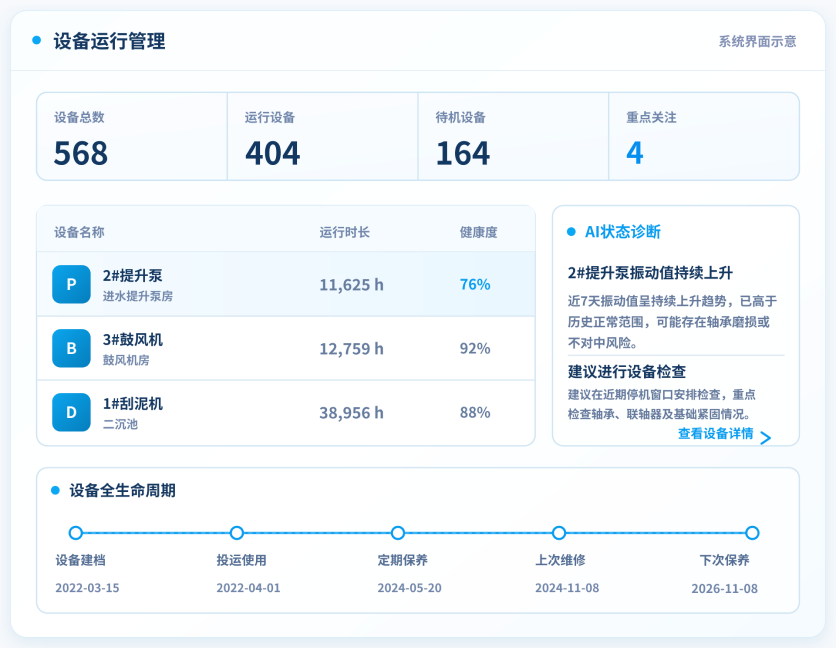
Task: Click the blue D icon for 1#刮泥机
Action: [x=71, y=412]
